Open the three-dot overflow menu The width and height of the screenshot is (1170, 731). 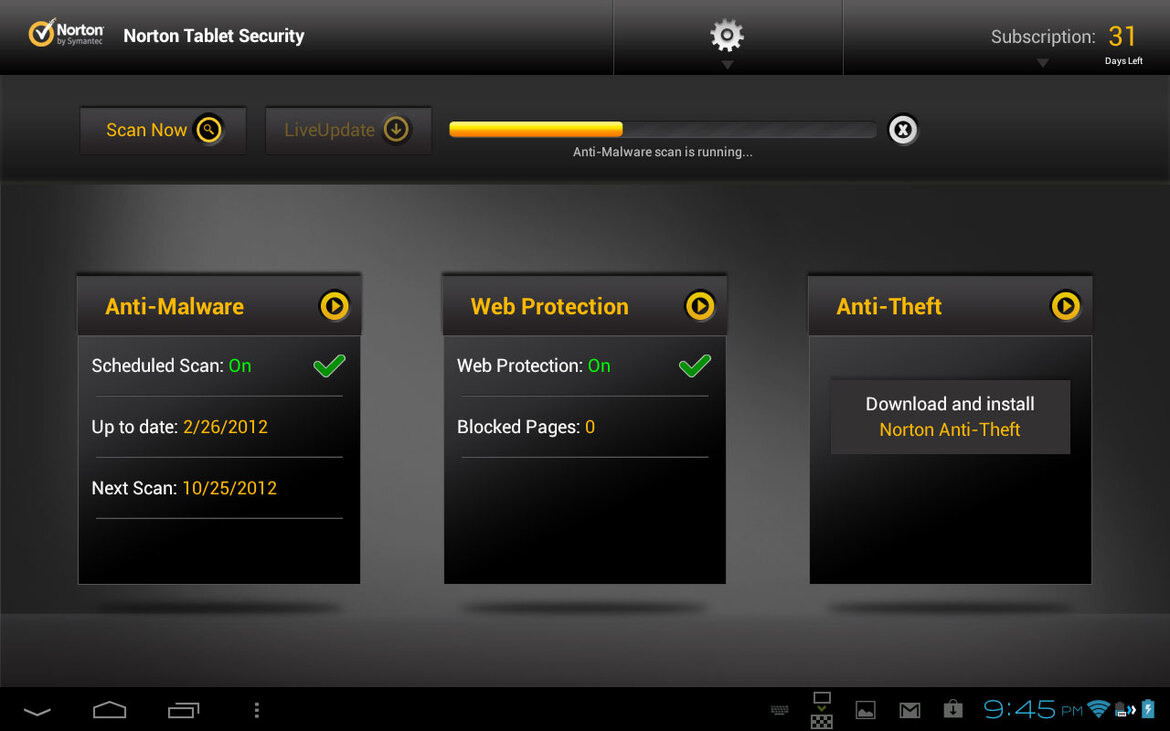tap(257, 710)
